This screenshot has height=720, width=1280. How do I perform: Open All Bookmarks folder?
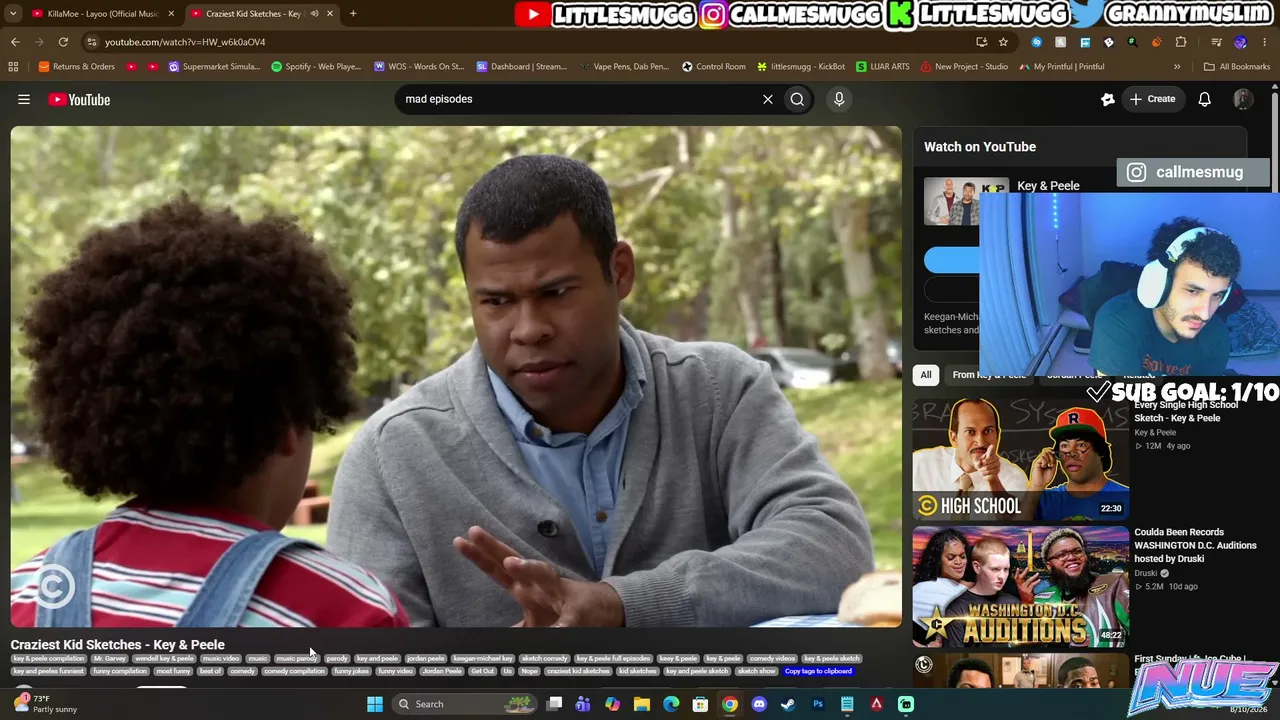[1237, 67]
